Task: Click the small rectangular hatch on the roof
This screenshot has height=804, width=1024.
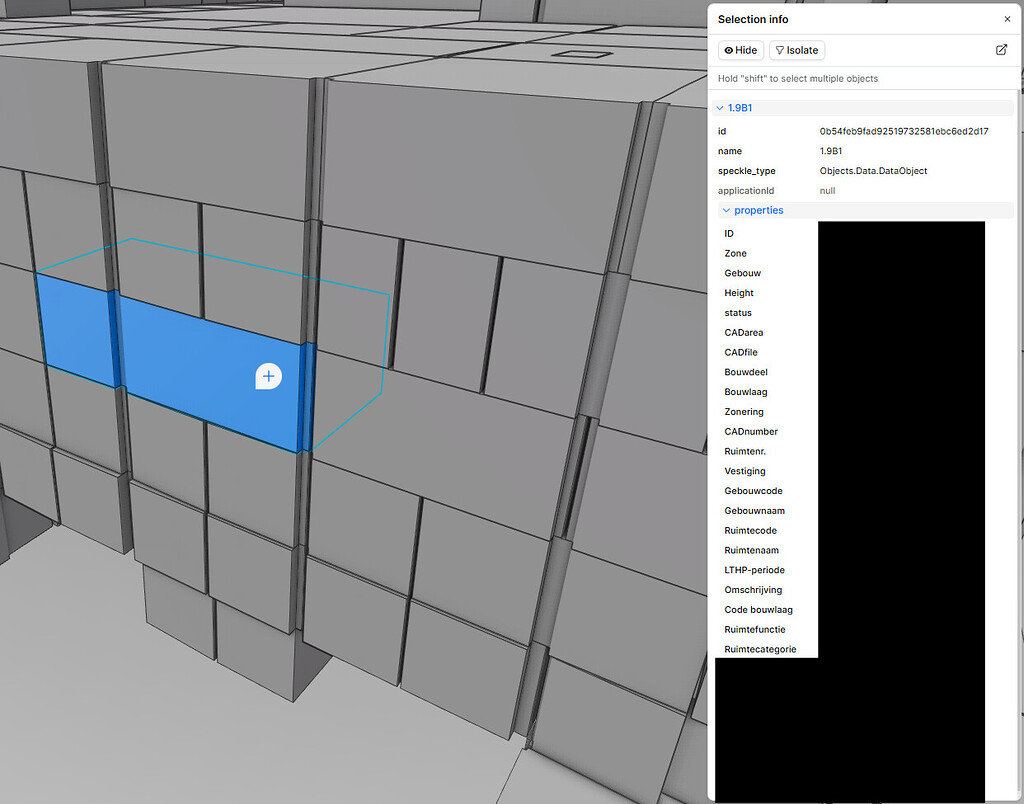Action: pos(581,54)
